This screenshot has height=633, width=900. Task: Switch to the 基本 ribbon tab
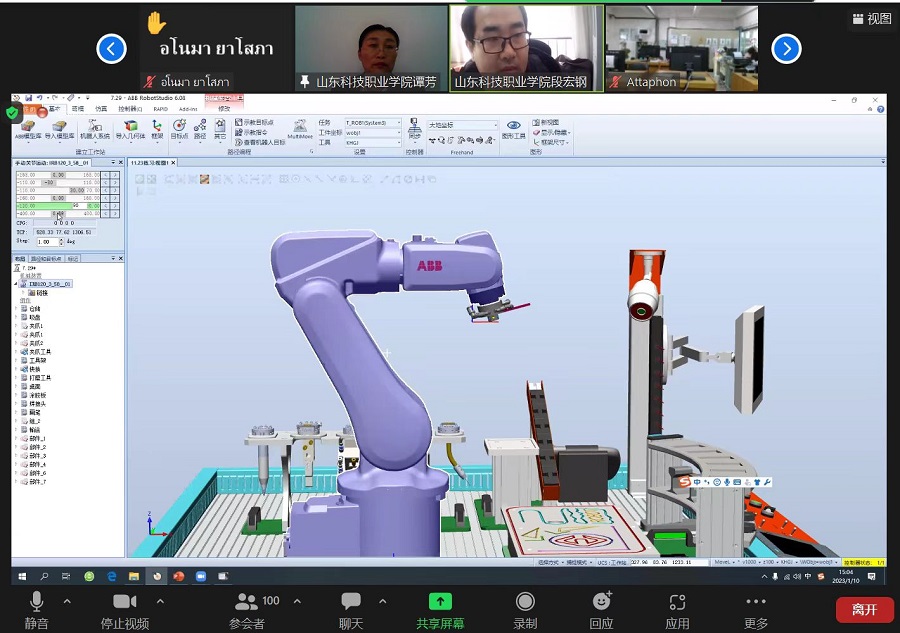coord(54,108)
